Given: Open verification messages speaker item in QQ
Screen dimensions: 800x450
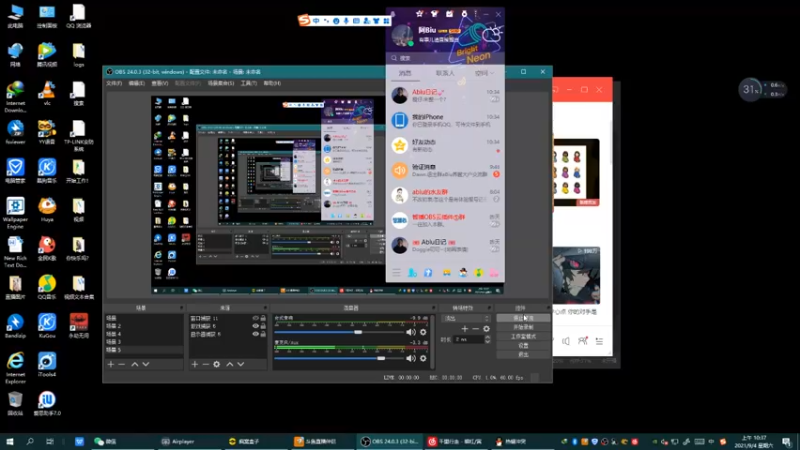Looking at the screenshot, I should click(445, 170).
